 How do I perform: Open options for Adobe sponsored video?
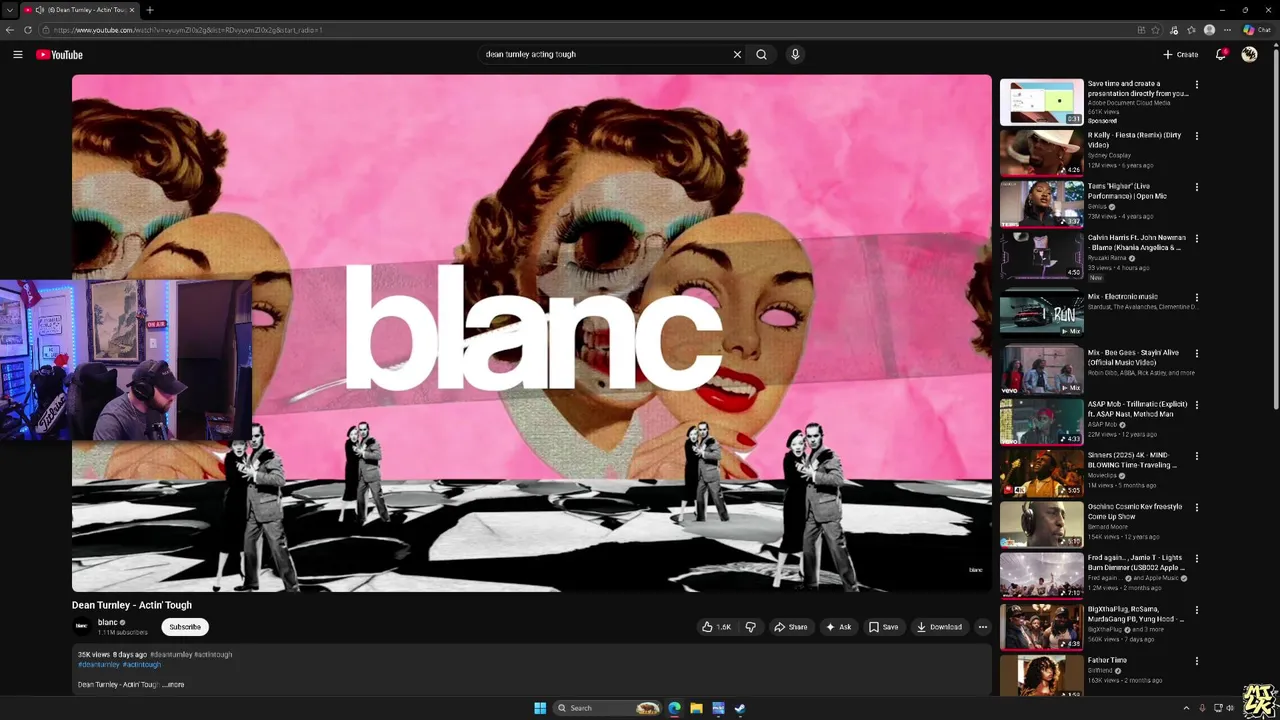[1196, 85]
